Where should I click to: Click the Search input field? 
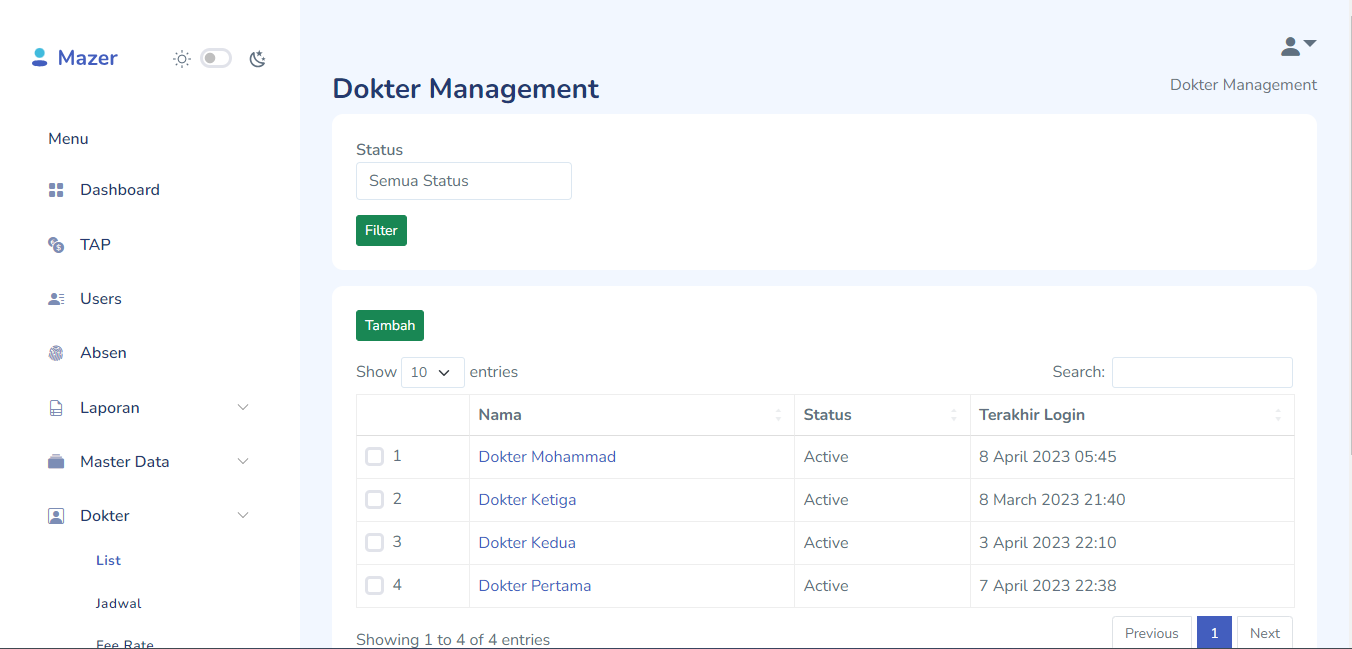click(x=1202, y=372)
